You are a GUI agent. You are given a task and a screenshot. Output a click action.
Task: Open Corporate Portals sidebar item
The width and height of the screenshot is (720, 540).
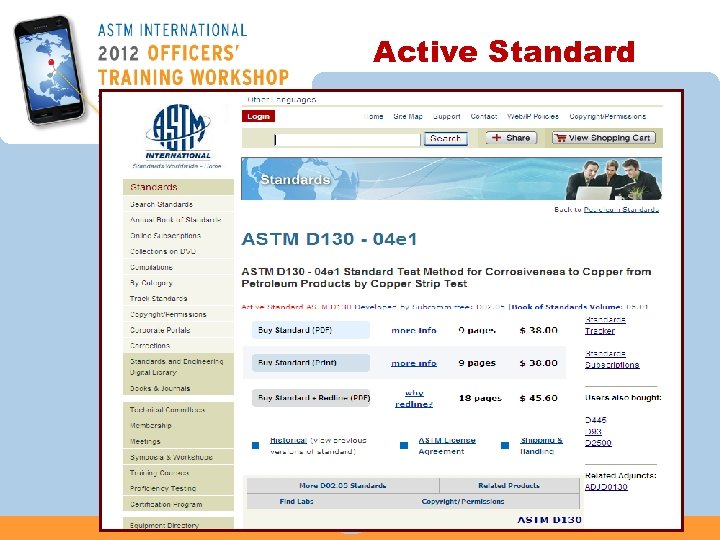coord(160,330)
